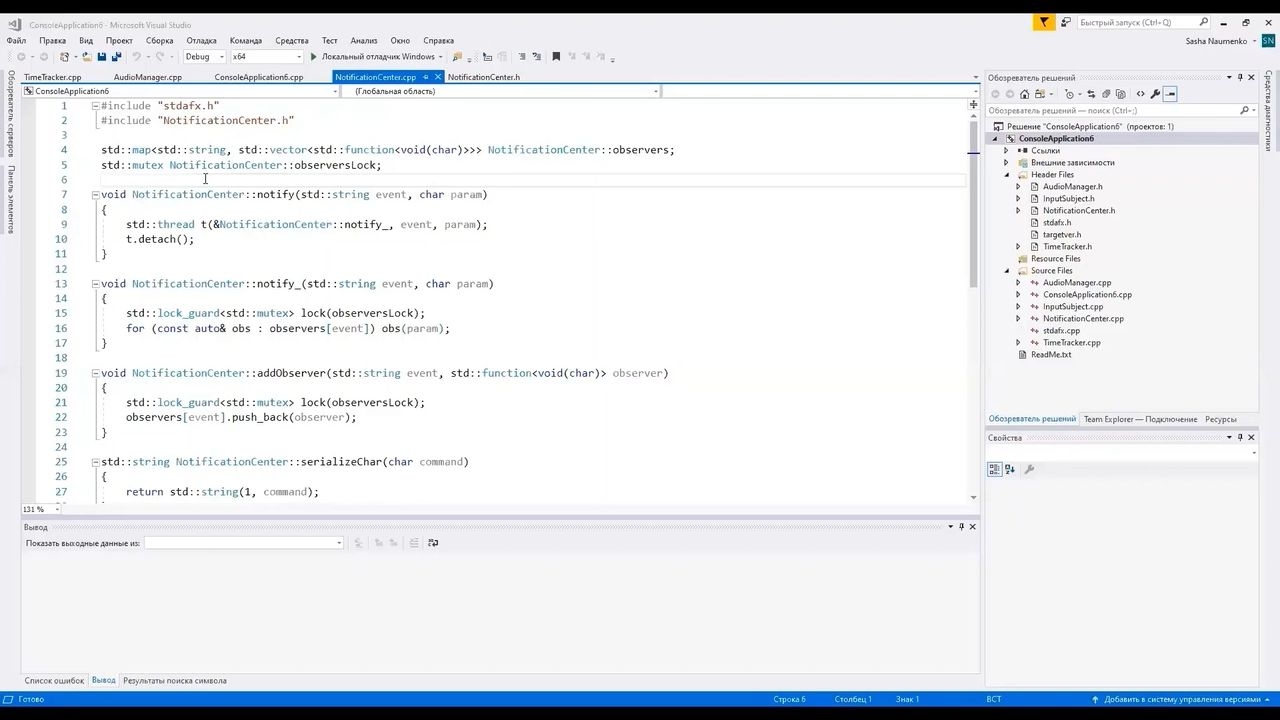
Task: Expand the Внешние зависимости node
Action: 1007,163
